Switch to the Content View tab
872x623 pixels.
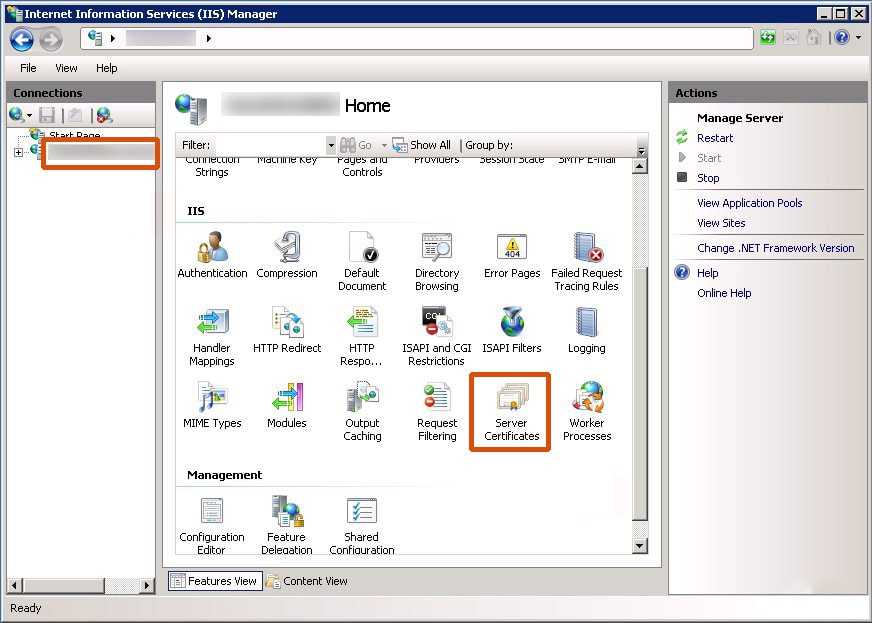click(x=308, y=581)
